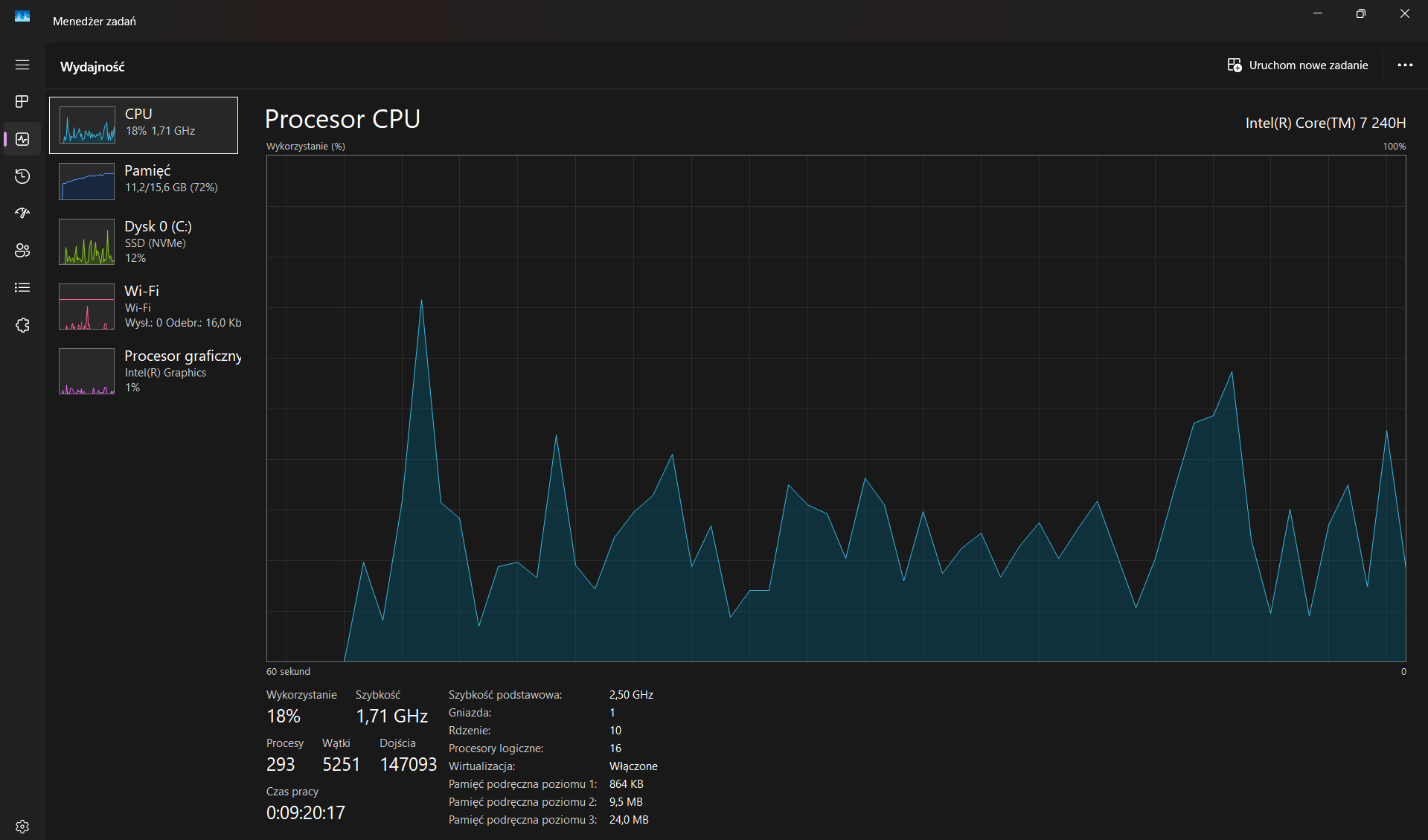Screen dimensions: 1428x840
Task: Open the Startup apps icon
Action: (x=22, y=214)
